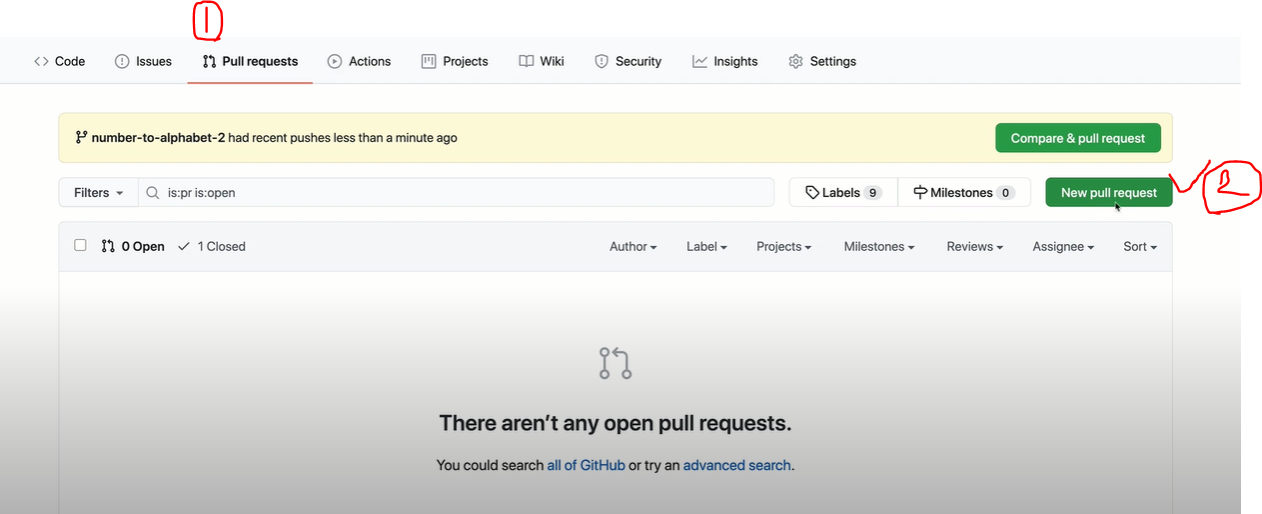This screenshot has width=1262, height=514.
Task: Click the number-to-alphabet-2 branch name
Action: click(158, 138)
